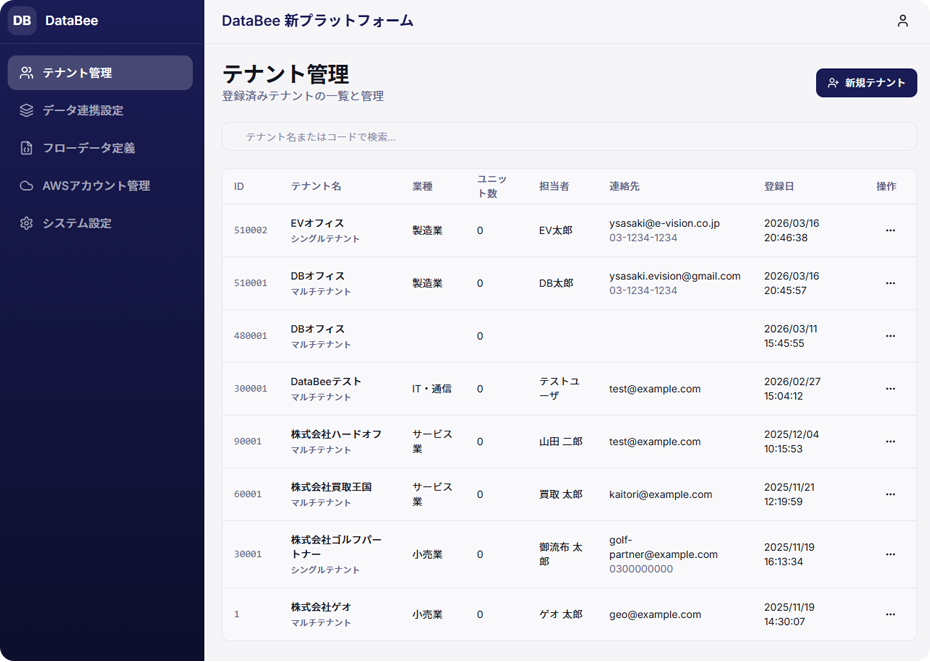The width and height of the screenshot is (930, 662).
Task: Open actions menu for 株式会社ゴルフパートナー row
Action: tap(890, 554)
